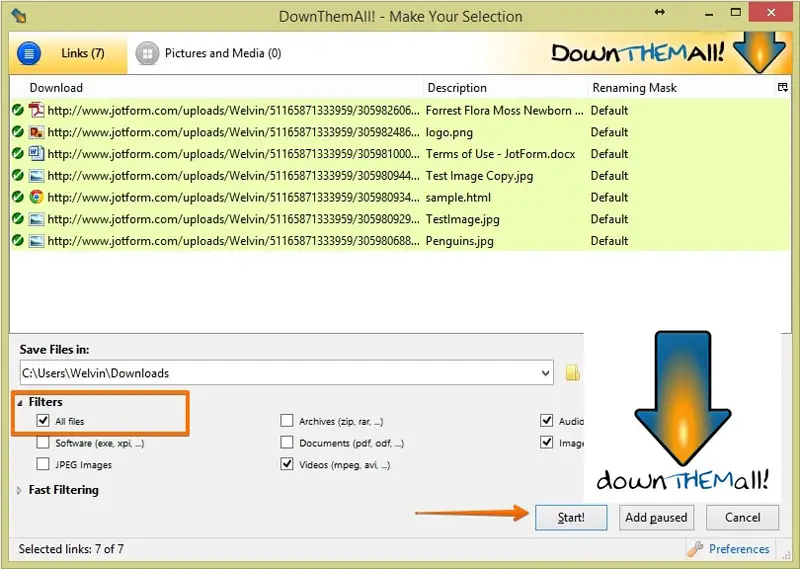The image size is (800, 569).
Task: Toggle the All files filter checkbox
Action: (43, 420)
